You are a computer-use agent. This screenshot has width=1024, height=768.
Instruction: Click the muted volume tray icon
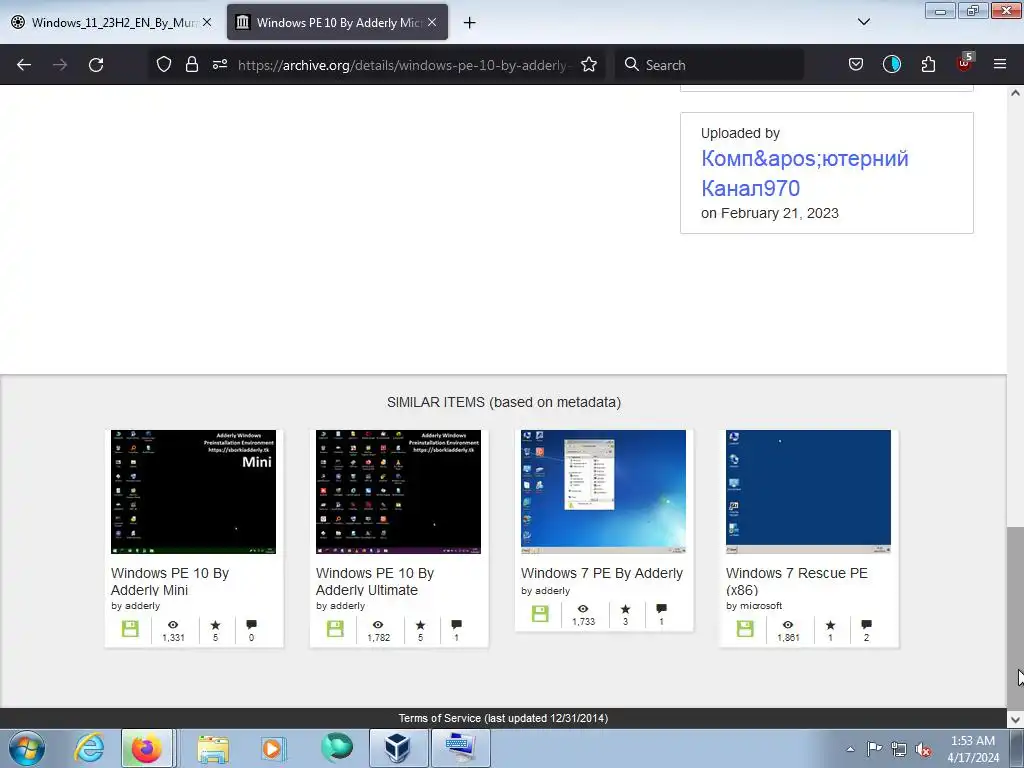pos(923,749)
